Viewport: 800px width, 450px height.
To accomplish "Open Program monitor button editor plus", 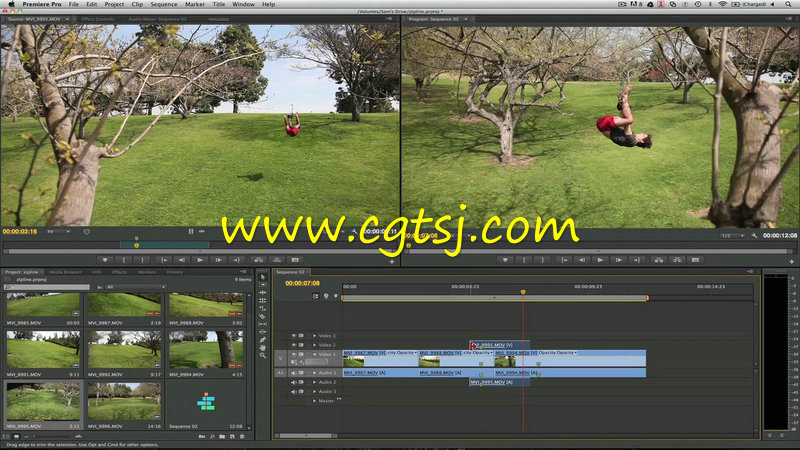I will point(791,262).
